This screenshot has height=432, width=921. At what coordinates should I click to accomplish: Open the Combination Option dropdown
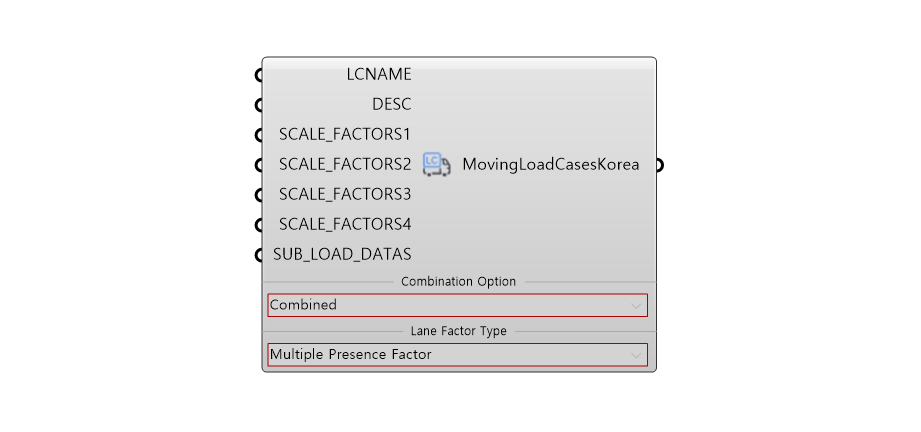457,305
